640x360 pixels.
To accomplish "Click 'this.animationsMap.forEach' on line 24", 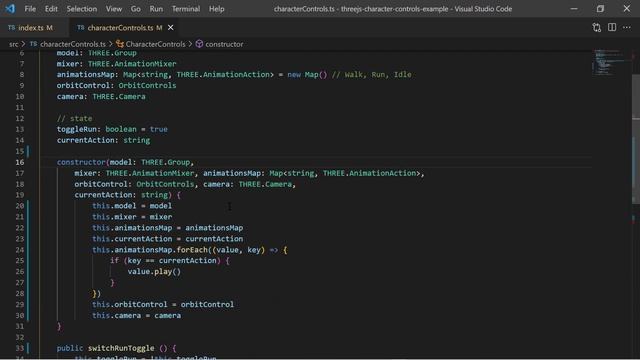I will point(150,250).
